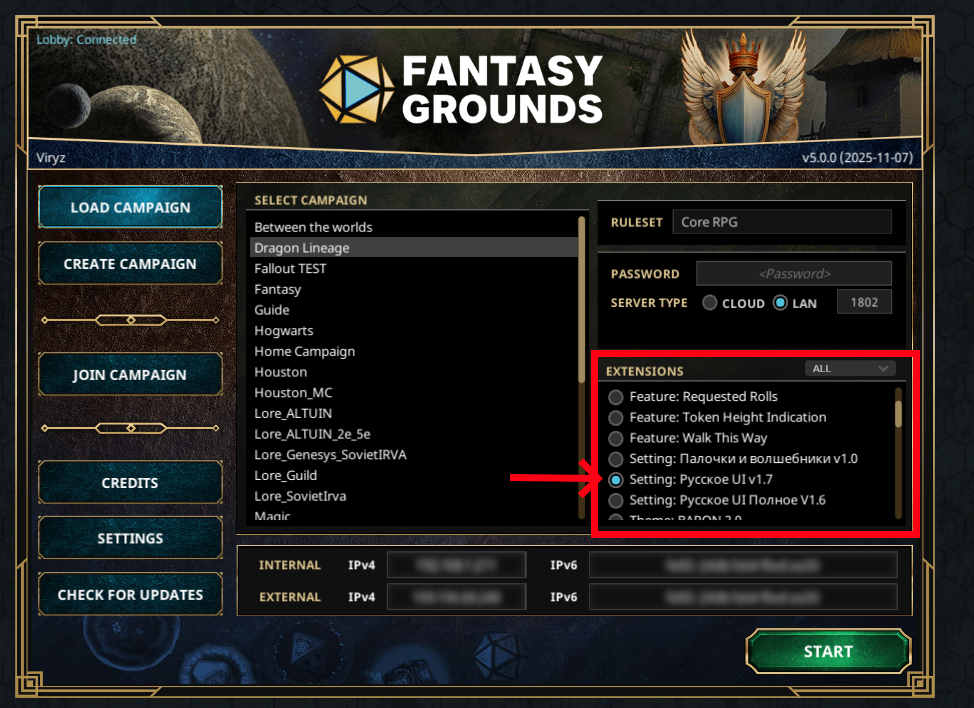Select the LAN server type option
Screen dimensions: 974x708
pos(780,303)
